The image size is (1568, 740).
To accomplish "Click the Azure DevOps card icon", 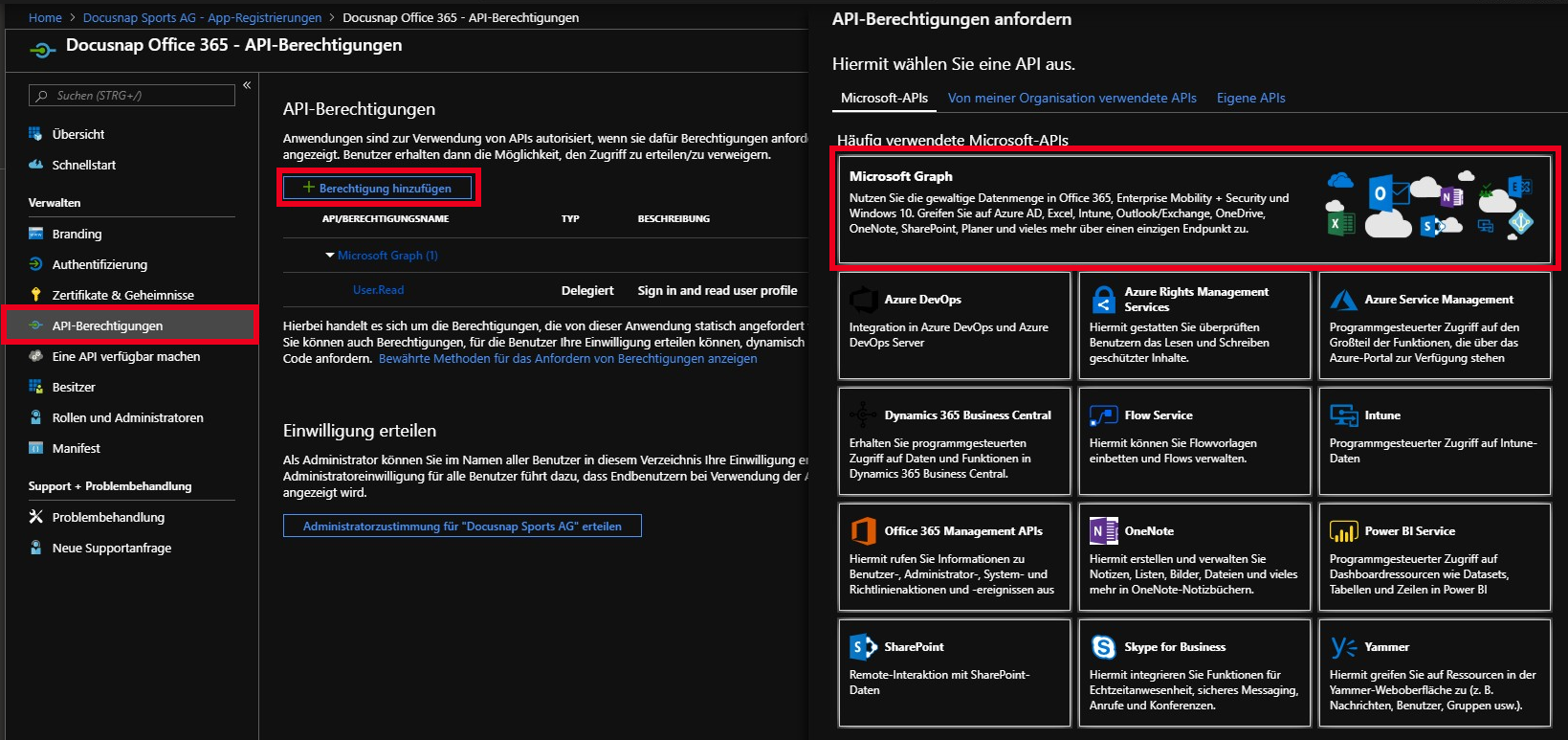I will point(864,300).
